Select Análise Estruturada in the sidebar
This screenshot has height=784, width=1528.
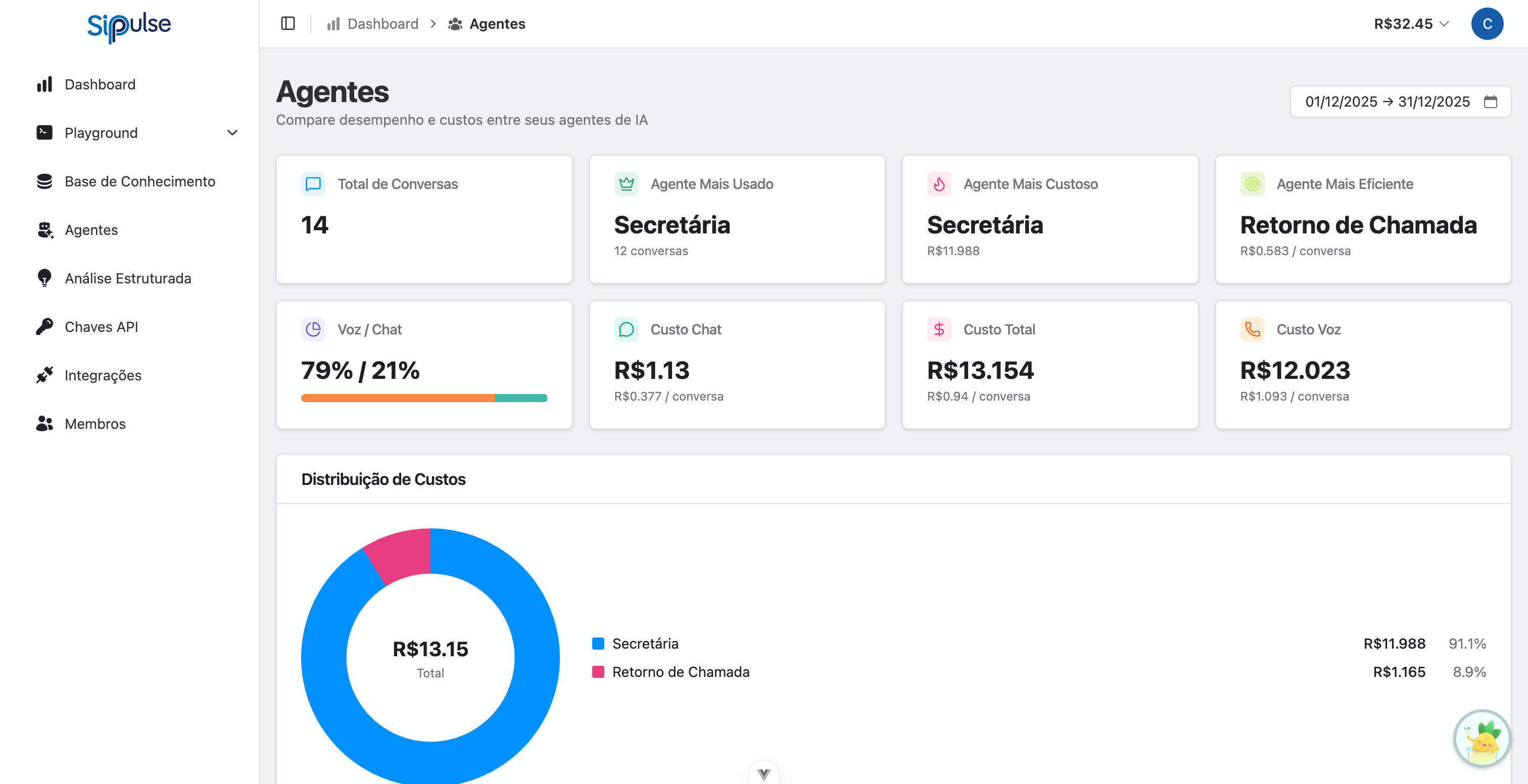(x=127, y=278)
